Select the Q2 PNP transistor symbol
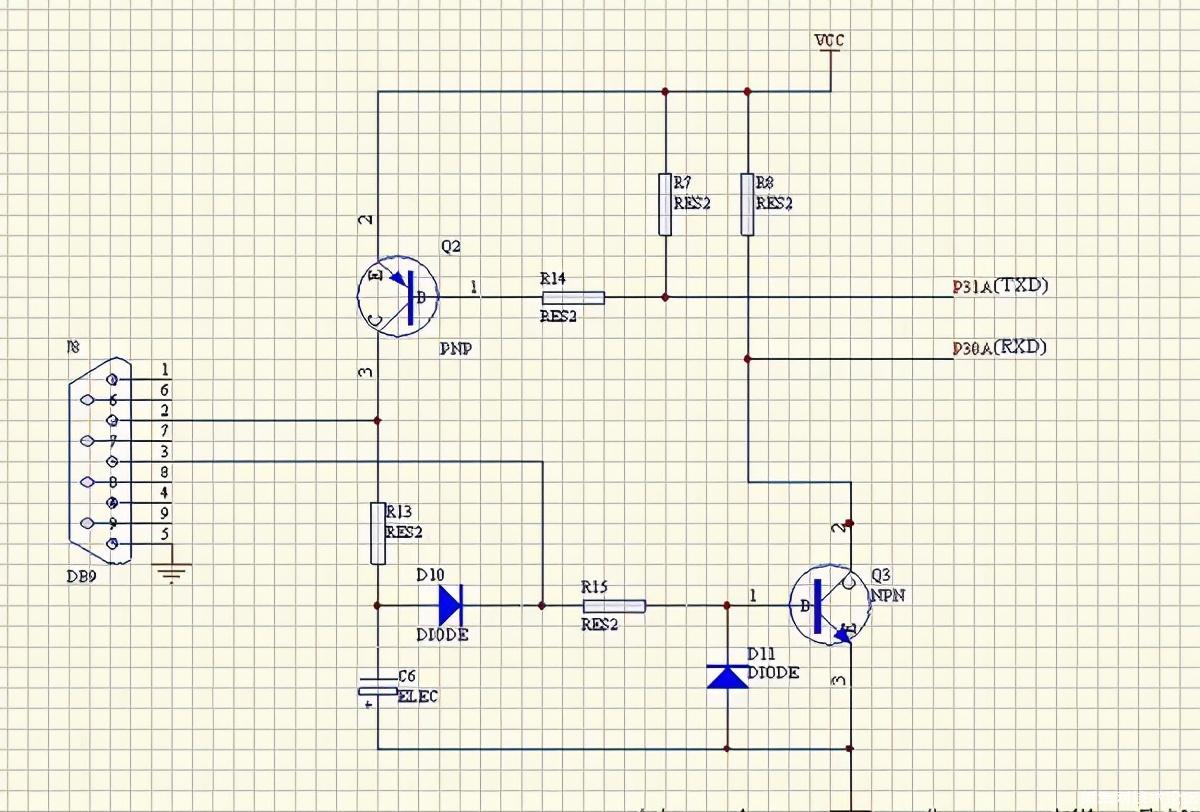 point(399,297)
